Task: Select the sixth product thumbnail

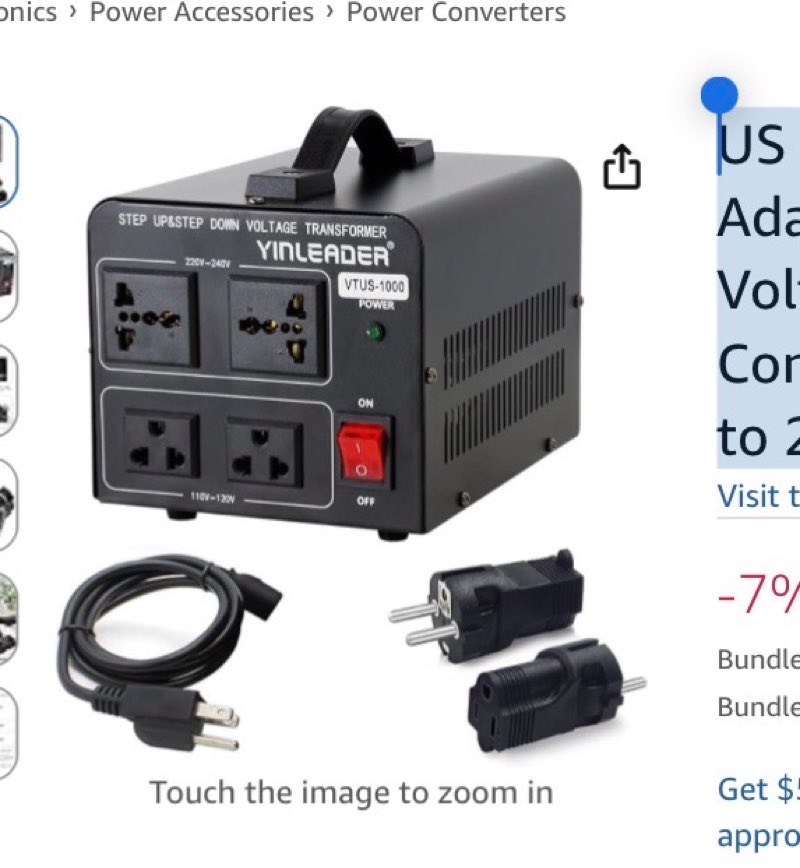Action: point(8,733)
